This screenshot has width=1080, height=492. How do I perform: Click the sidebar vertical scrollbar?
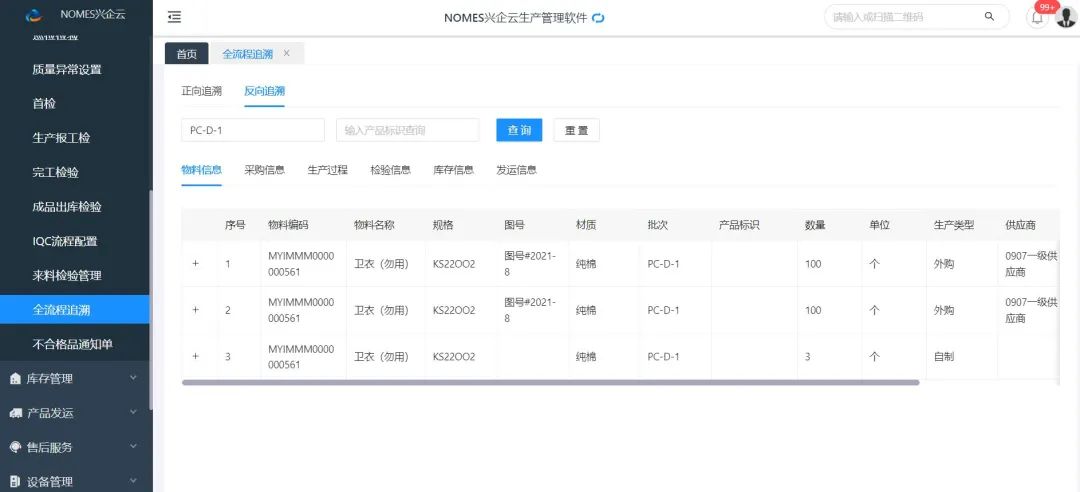(151, 300)
